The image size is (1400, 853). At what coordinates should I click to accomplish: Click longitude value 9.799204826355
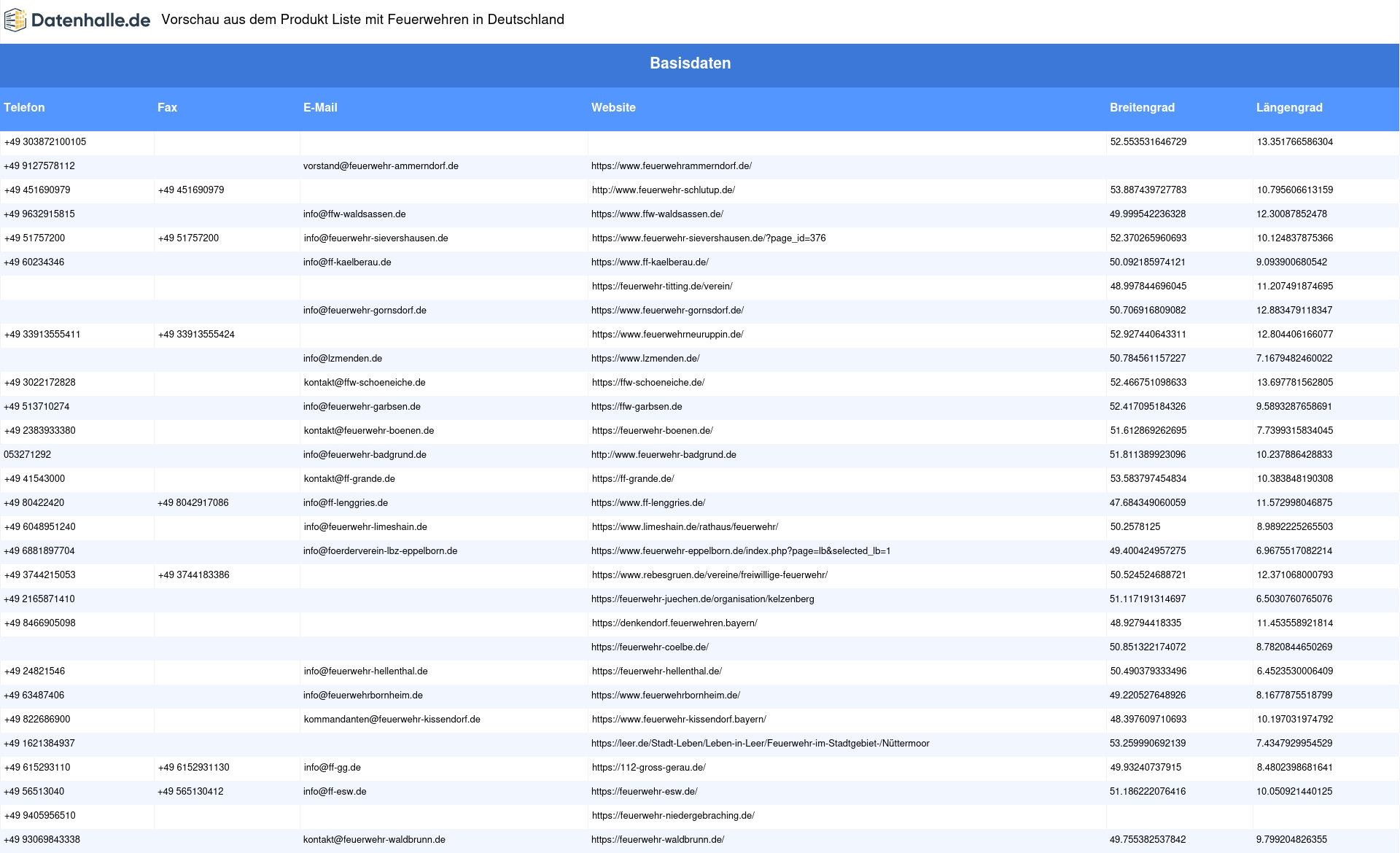[1291, 840]
